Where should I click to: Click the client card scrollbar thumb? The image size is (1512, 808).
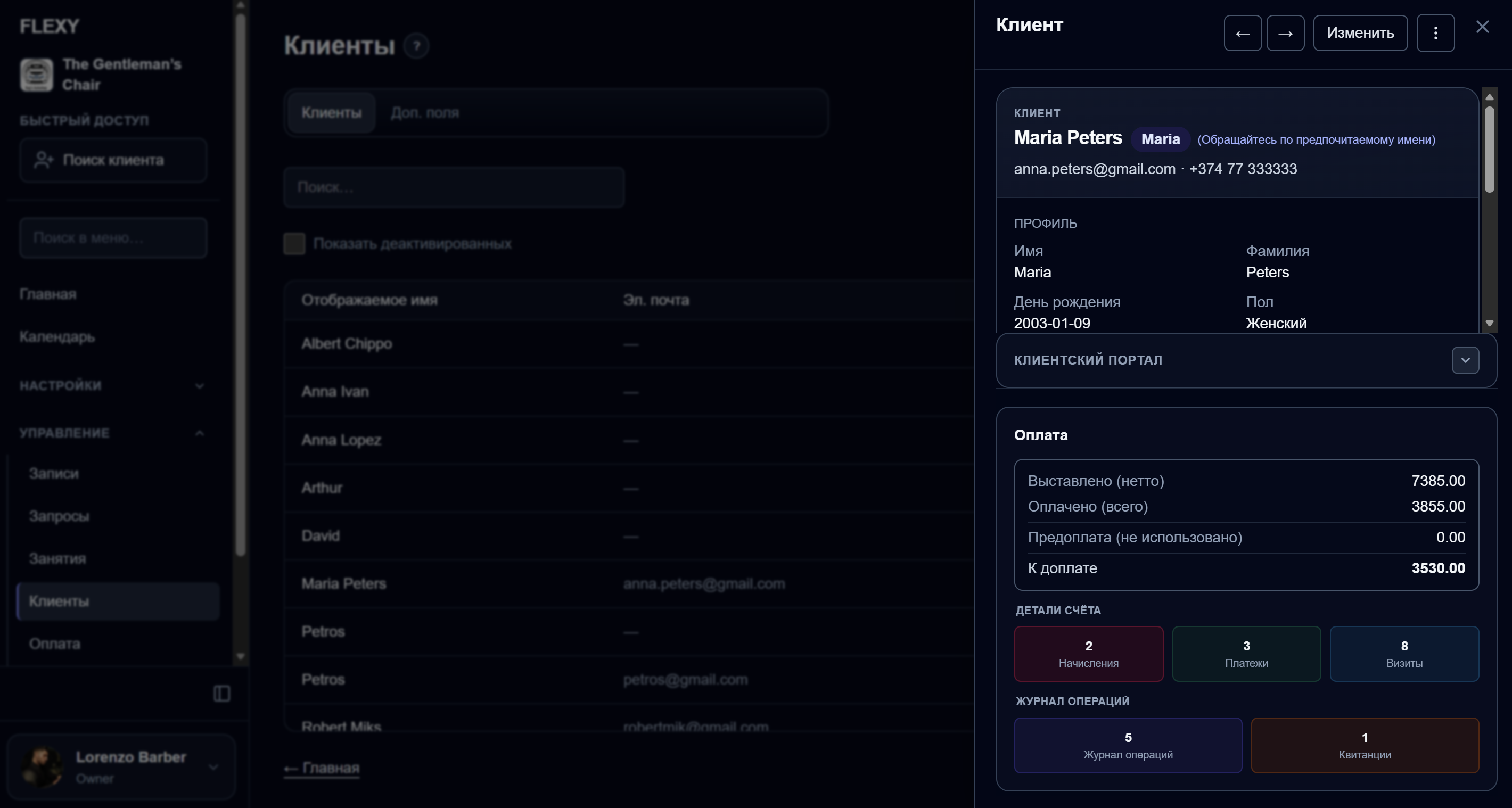(x=1489, y=149)
